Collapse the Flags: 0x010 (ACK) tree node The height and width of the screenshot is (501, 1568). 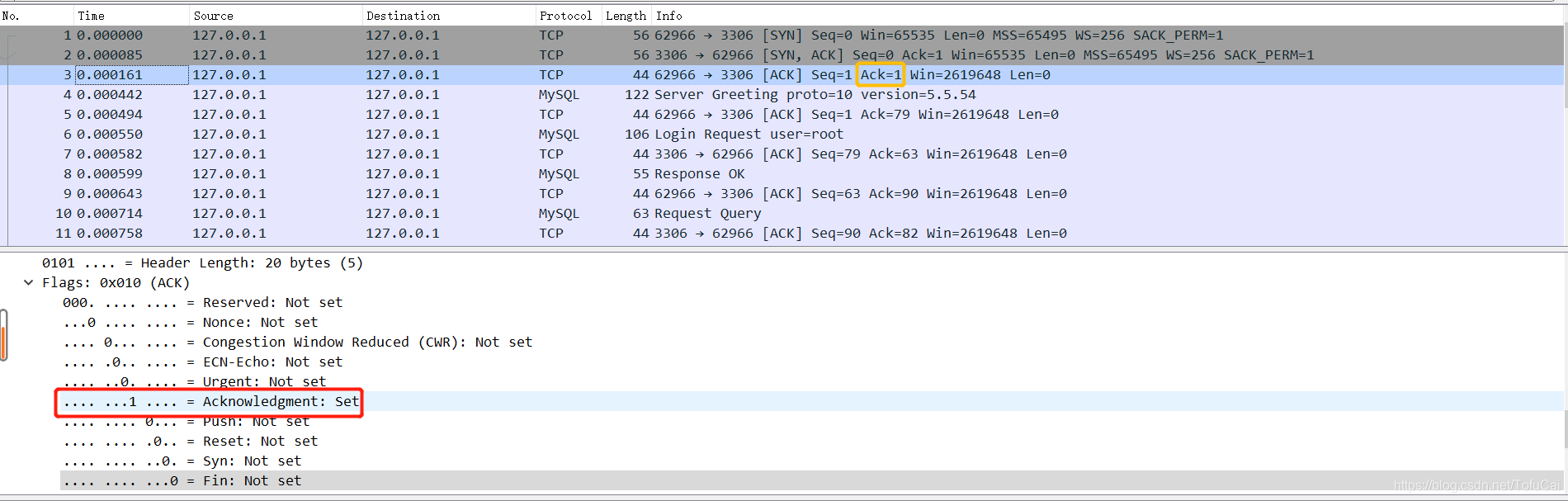tap(29, 282)
